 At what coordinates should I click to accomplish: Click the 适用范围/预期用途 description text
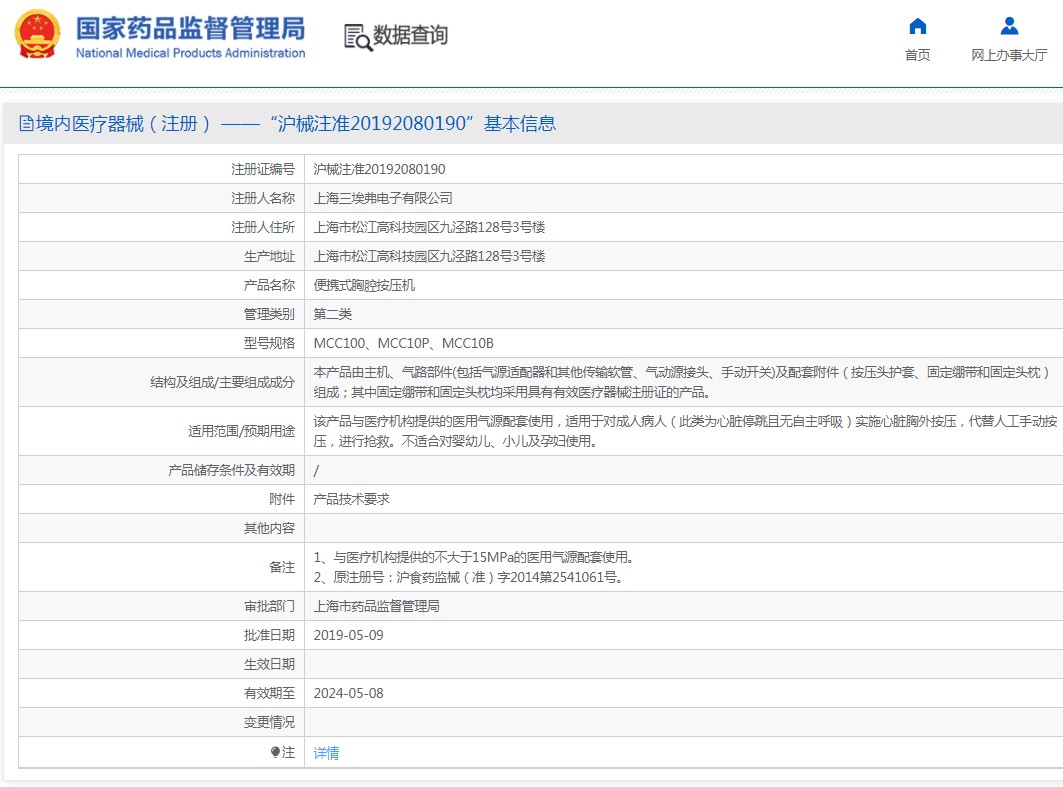tap(685, 431)
